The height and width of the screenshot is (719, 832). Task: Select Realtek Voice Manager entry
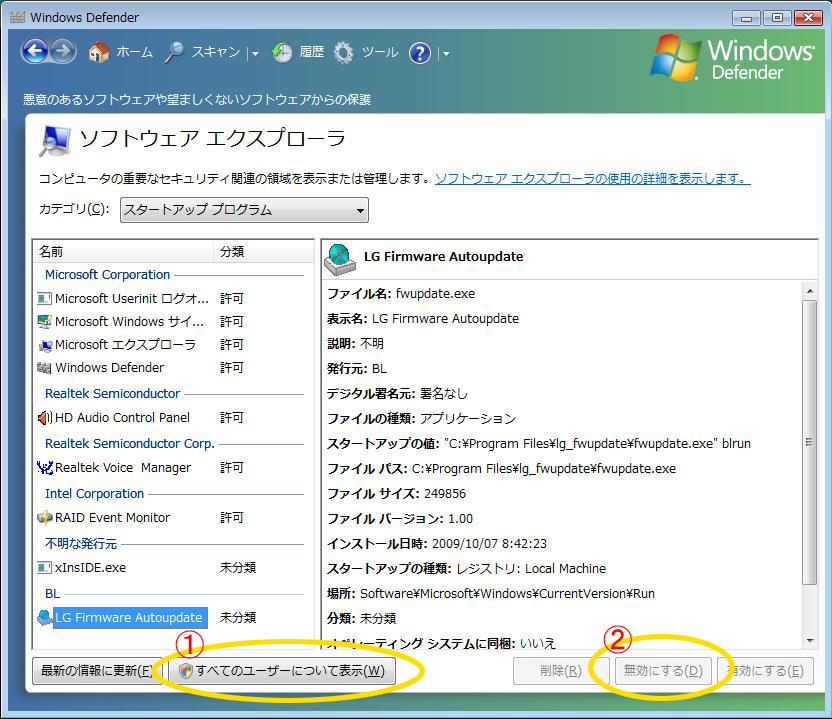[x=123, y=467]
